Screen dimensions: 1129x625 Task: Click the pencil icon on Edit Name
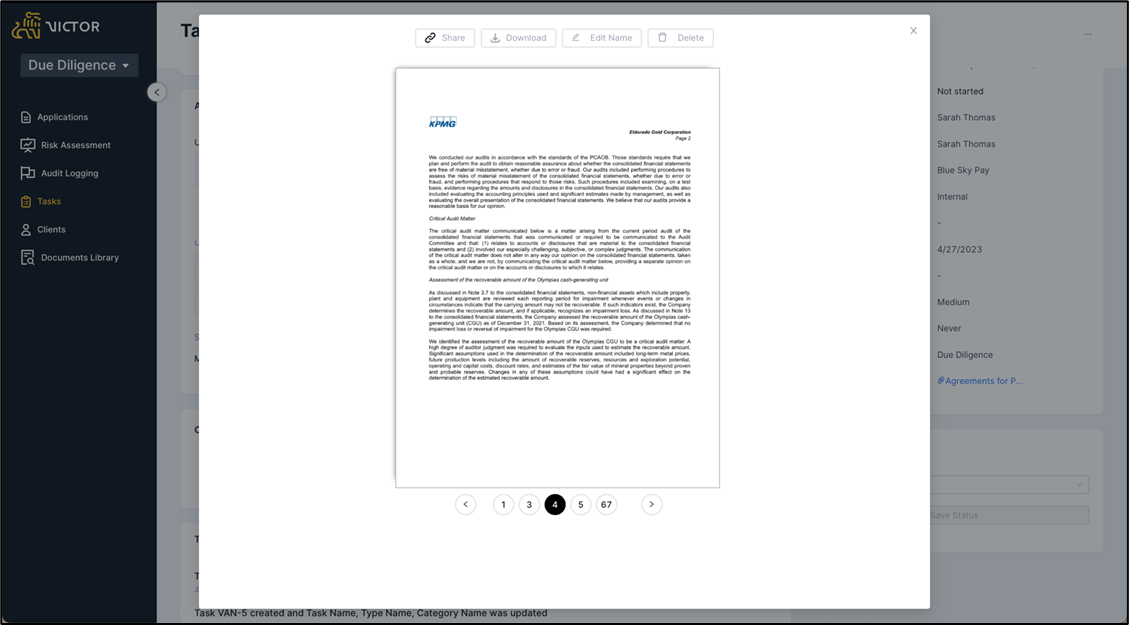(576, 38)
